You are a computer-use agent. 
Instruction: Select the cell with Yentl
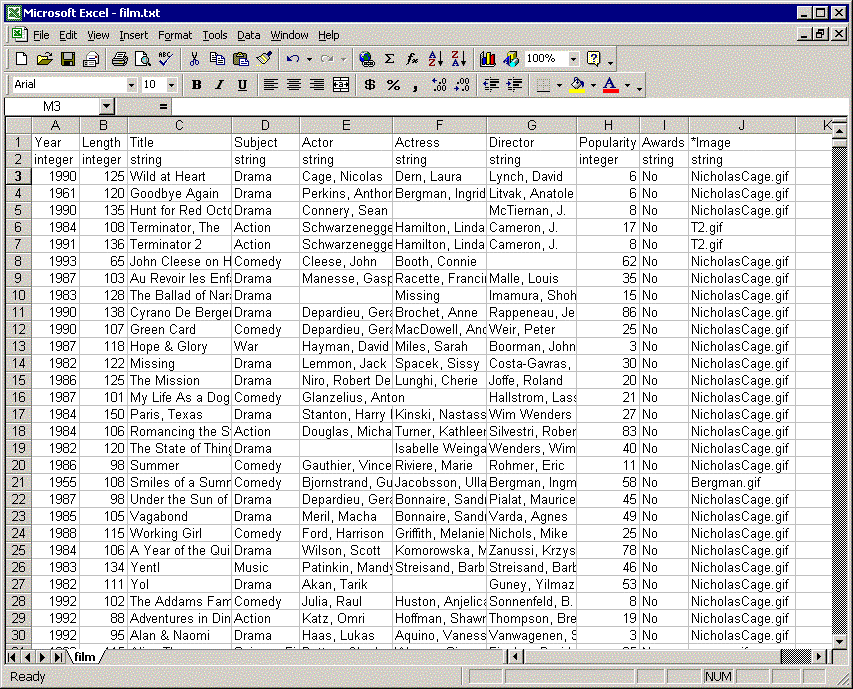point(180,567)
